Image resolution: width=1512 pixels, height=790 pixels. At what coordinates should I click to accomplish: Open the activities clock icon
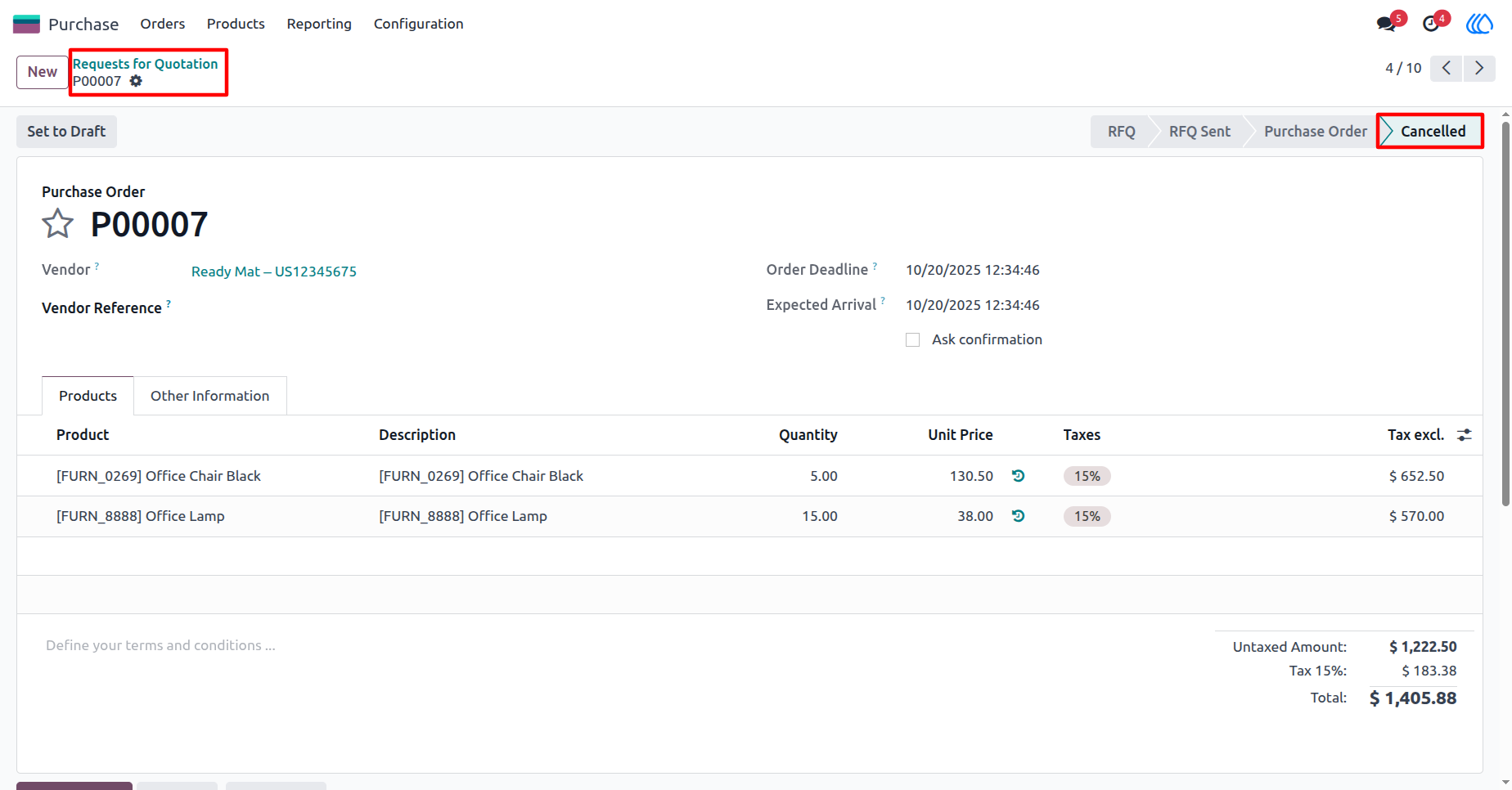pos(1431,24)
